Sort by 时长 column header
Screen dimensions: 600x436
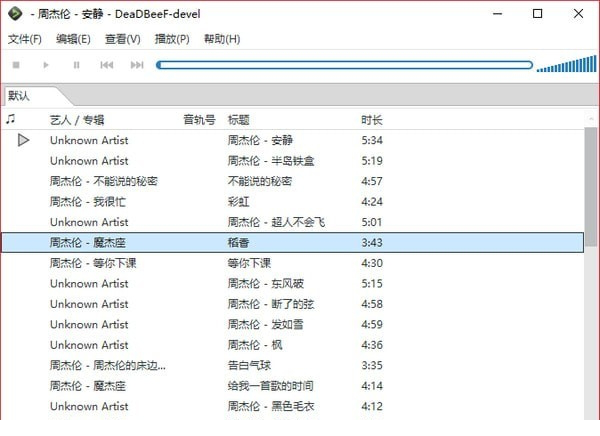(x=372, y=120)
